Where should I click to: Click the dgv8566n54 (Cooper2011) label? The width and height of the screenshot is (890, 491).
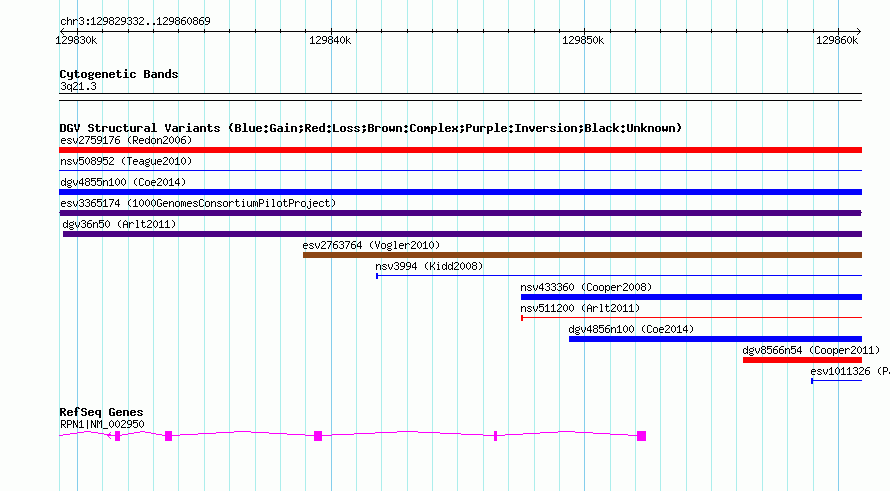(811, 350)
